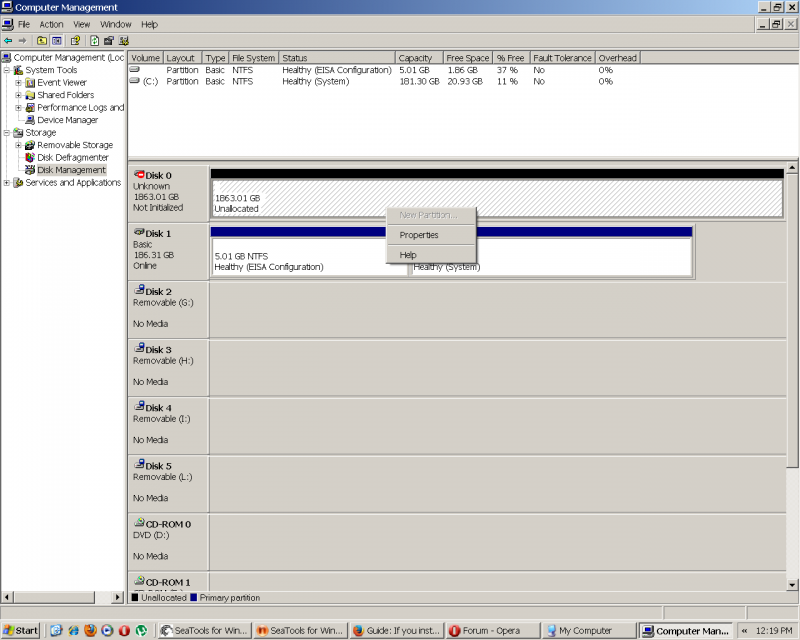Click the Start button

[x=21, y=630]
